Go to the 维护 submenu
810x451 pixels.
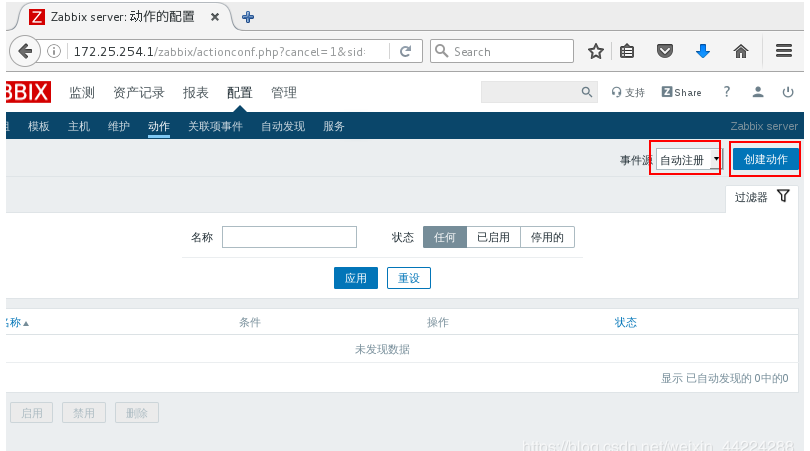(x=119, y=126)
